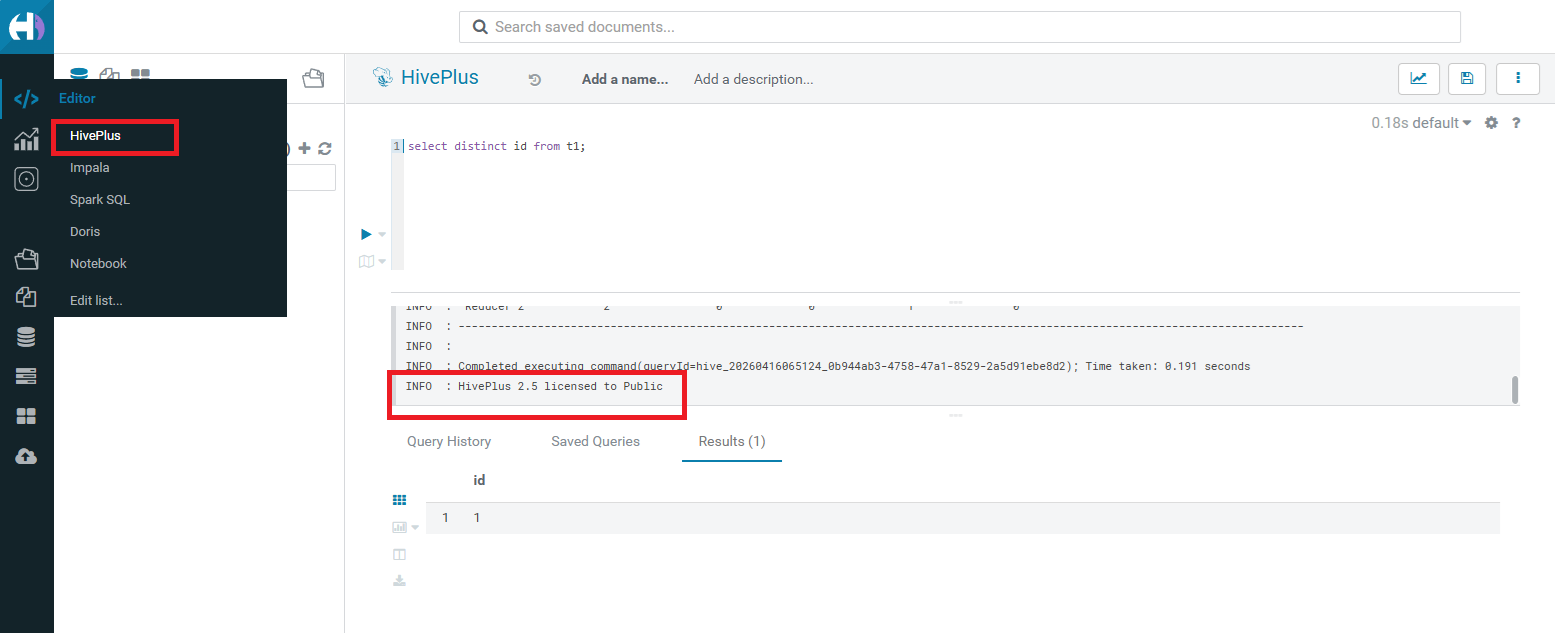Open the explain map icon
Screen dimensions: 1555x633
[366, 262]
